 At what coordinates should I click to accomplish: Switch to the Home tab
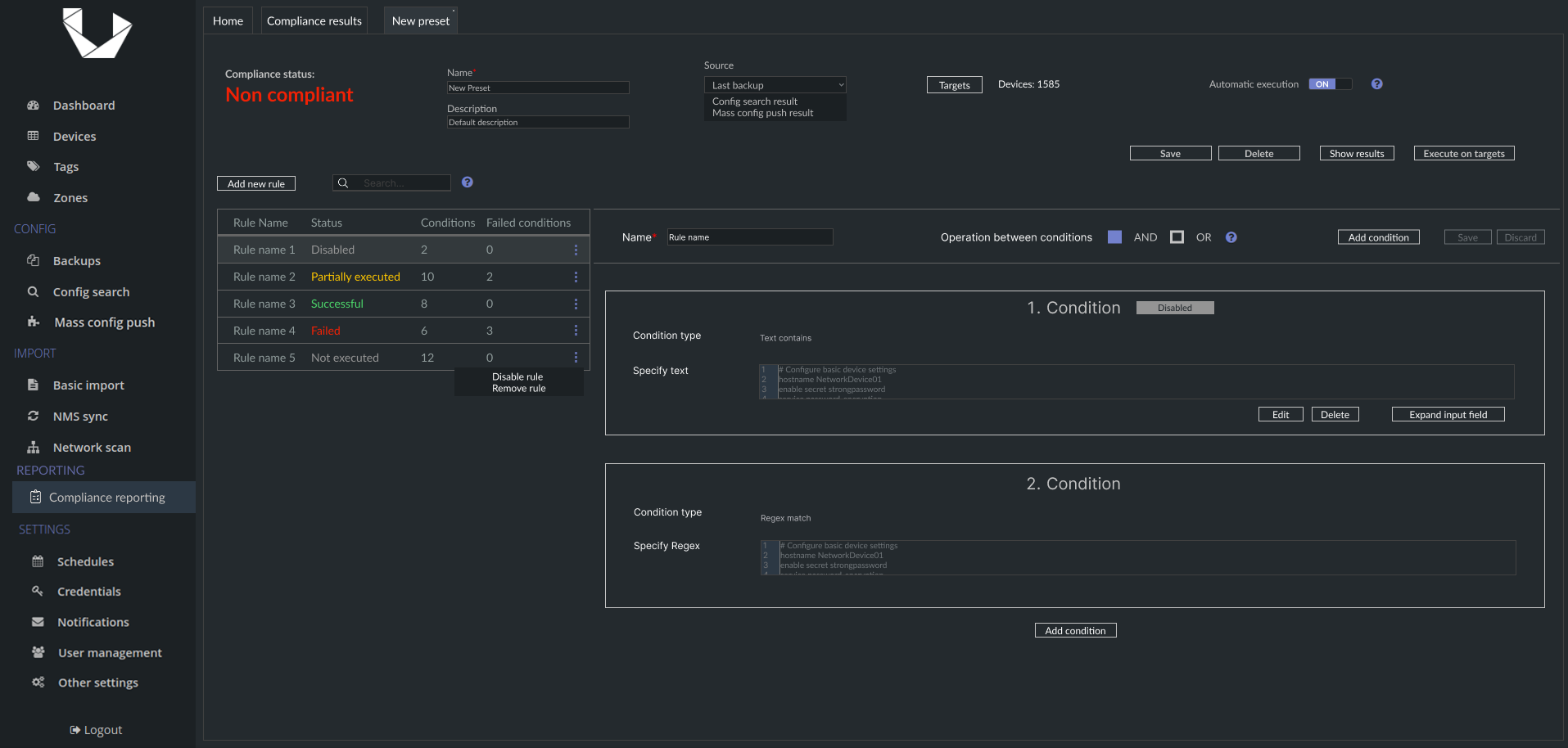pyautogui.click(x=228, y=20)
